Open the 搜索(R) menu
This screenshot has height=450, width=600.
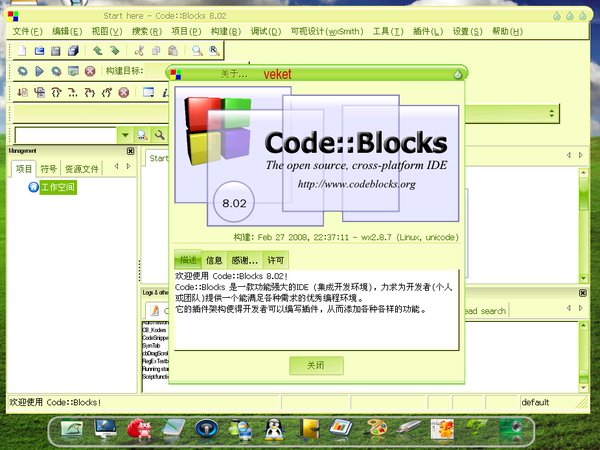(x=147, y=31)
